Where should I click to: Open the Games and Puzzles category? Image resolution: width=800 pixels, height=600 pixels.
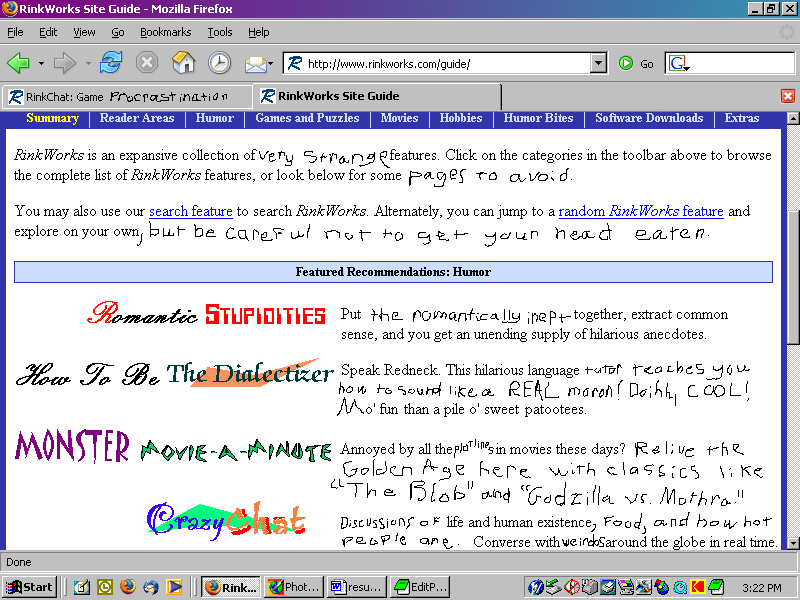307,118
